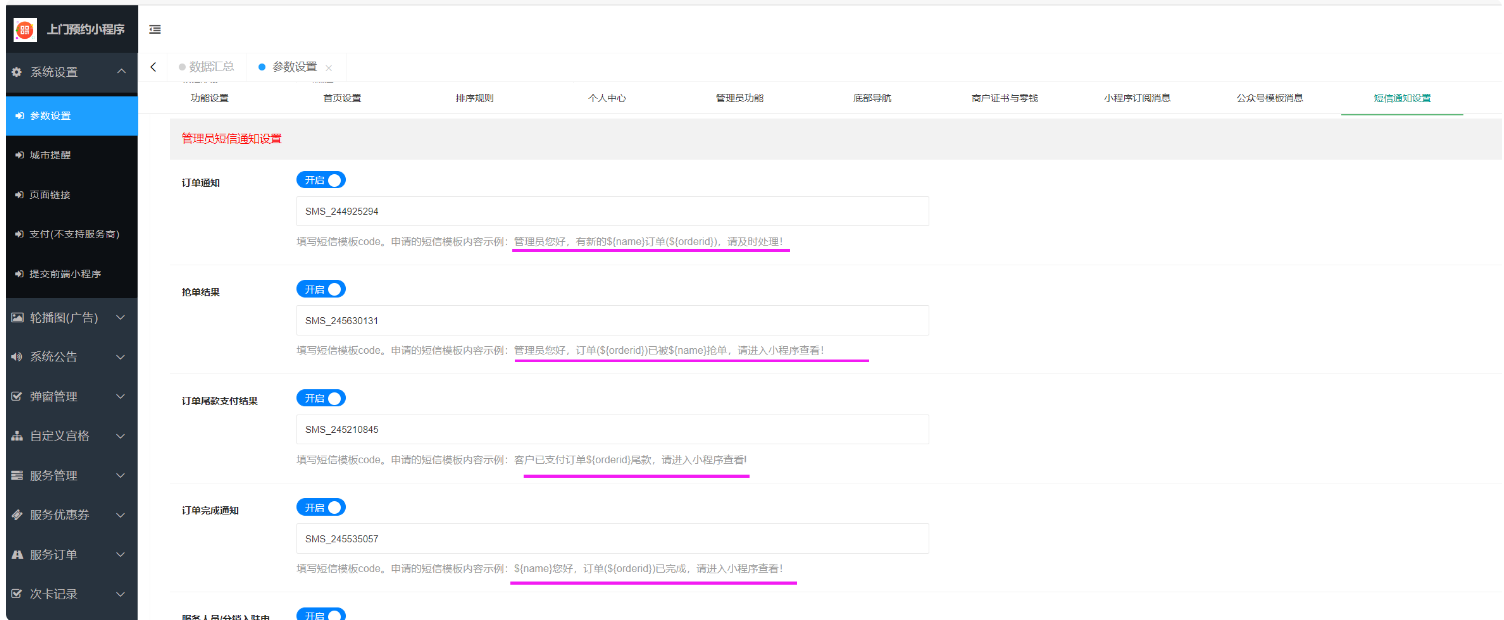The width and height of the screenshot is (1504, 620).
Task: Click the 订单通知 template code field SMS_244925294
Action: 613,211
